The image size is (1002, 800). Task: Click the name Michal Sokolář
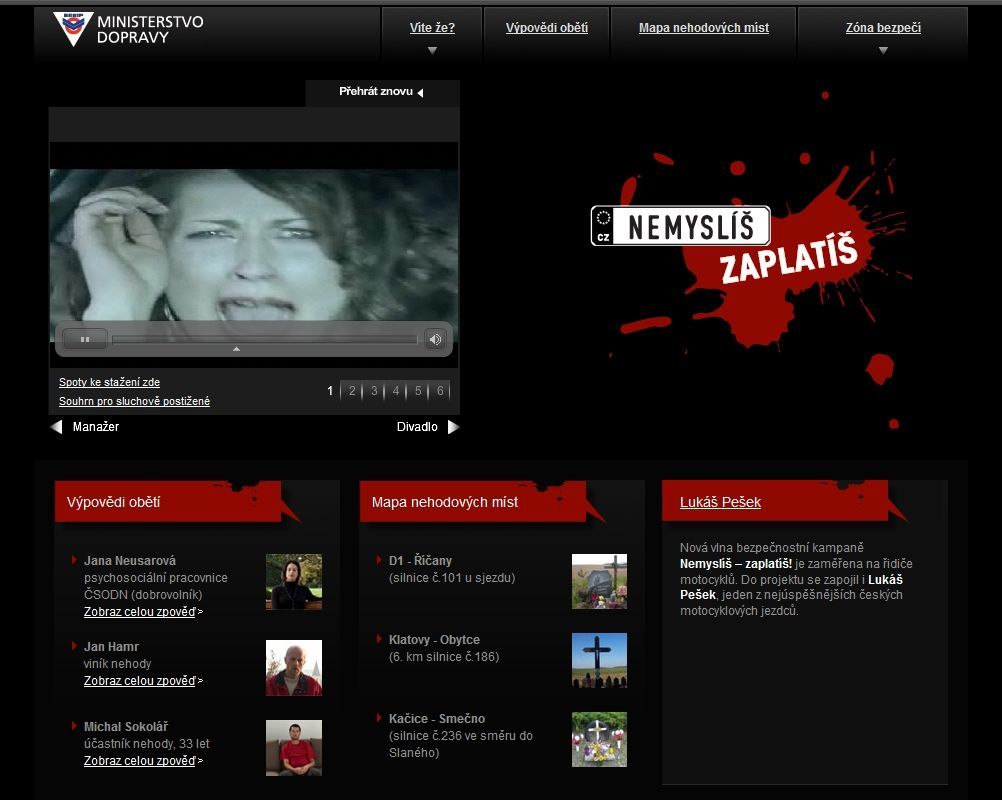[x=126, y=727]
